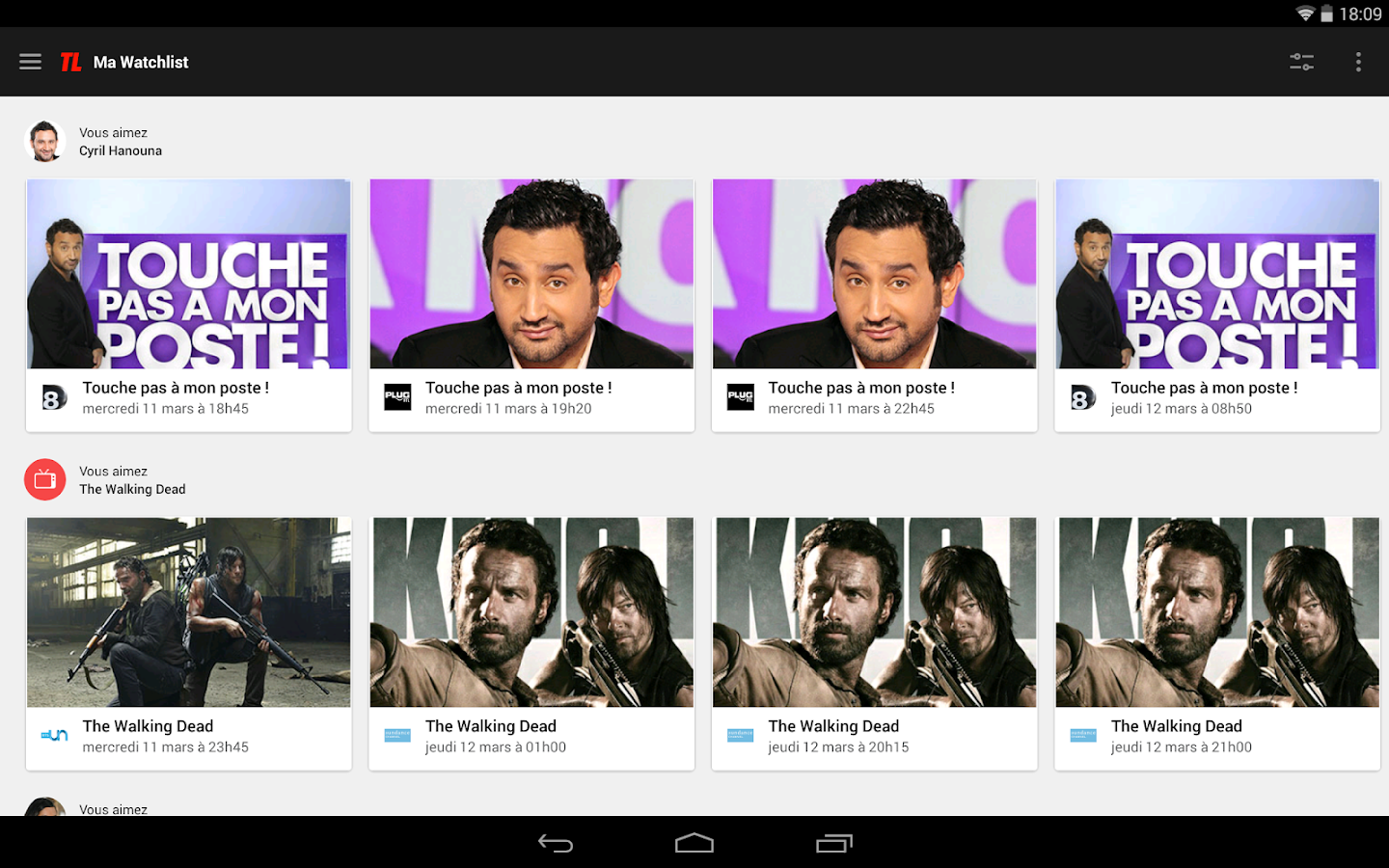Open Touche pas à mon poste thumbnail for 08h50
Screen dimensions: 1389x868
[x=1217, y=274]
